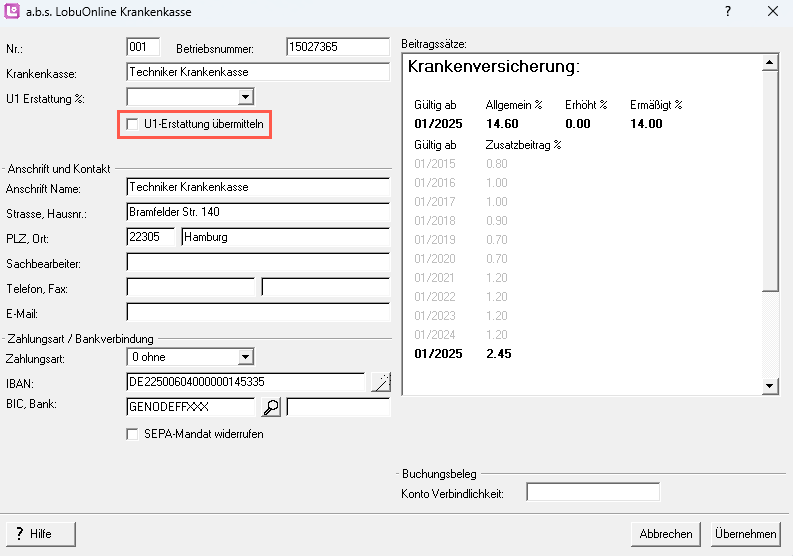
Task: Expand the Zahlungsart dropdown
Action: 245,356
